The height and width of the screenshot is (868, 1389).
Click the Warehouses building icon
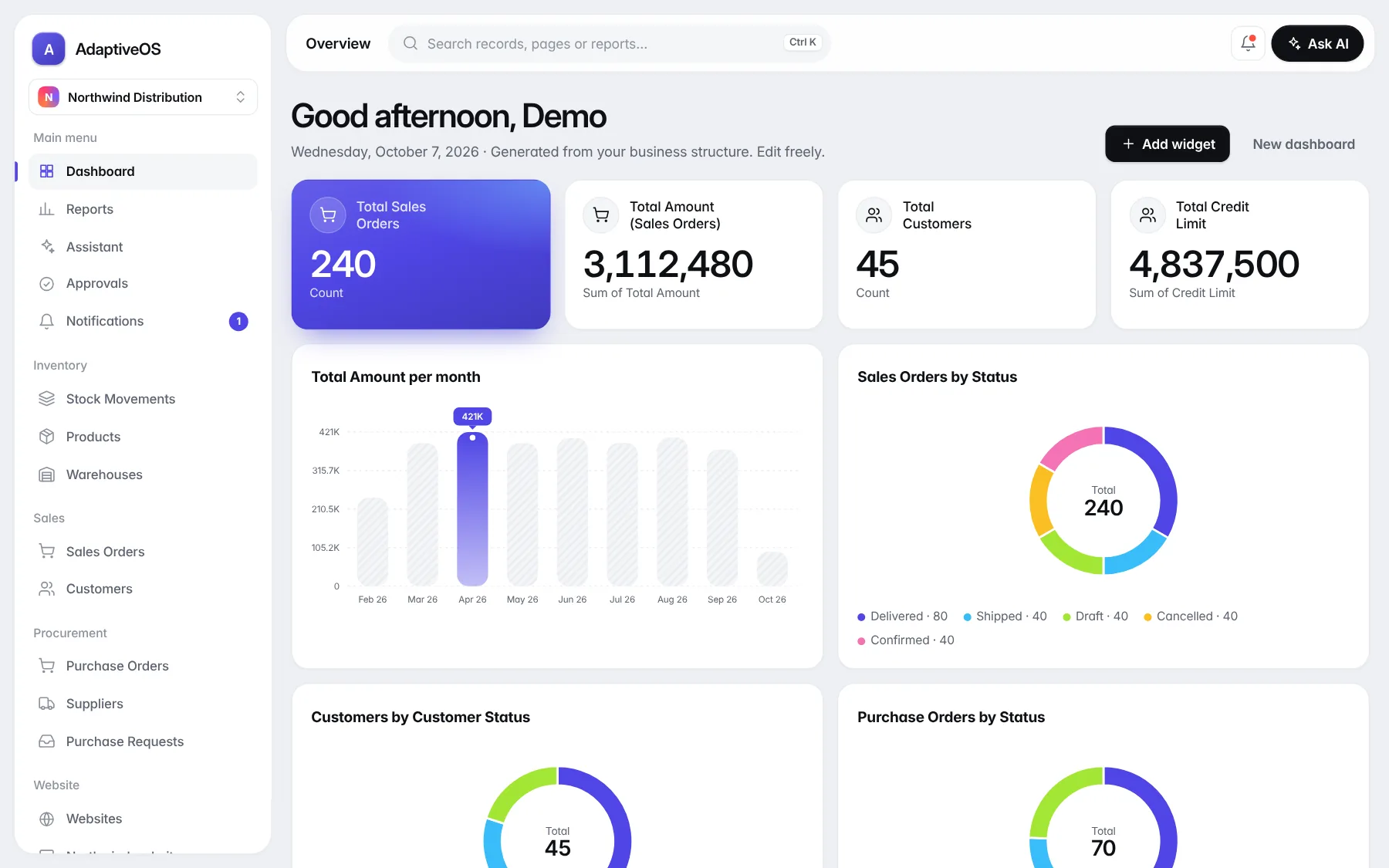46,475
